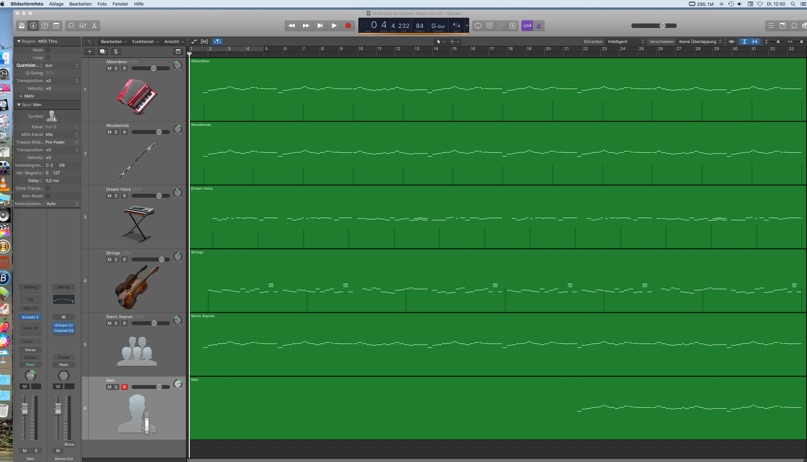Image resolution: width=807 pixels, height=462 pixels.
Task: Open the Bildschirmfoto app menu
Action: (27, 4)
